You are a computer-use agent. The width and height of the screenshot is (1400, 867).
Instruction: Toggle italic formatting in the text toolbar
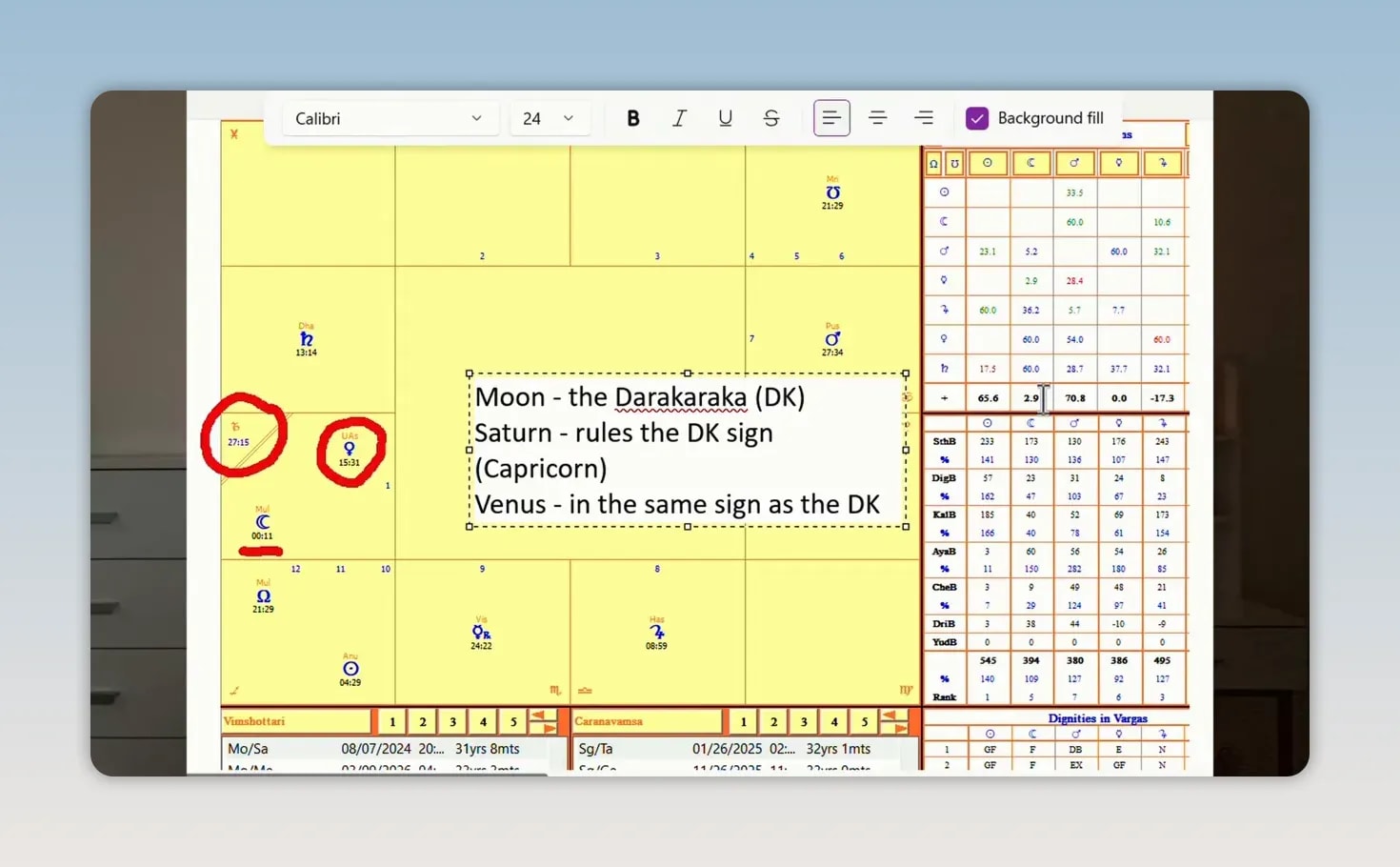click(679, 118)
